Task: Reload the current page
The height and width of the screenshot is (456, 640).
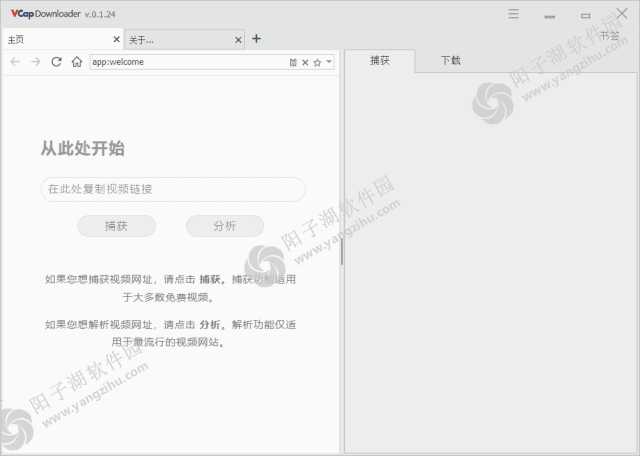Action: click(56, 62)
